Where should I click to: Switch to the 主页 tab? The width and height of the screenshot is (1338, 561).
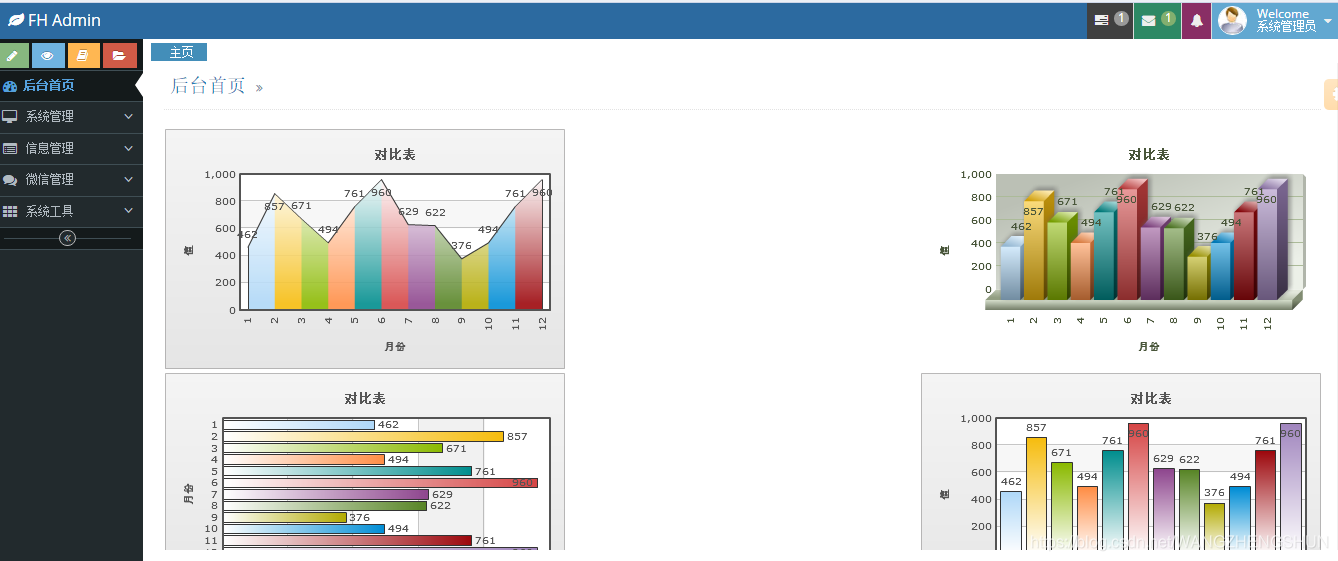[179, 52]
